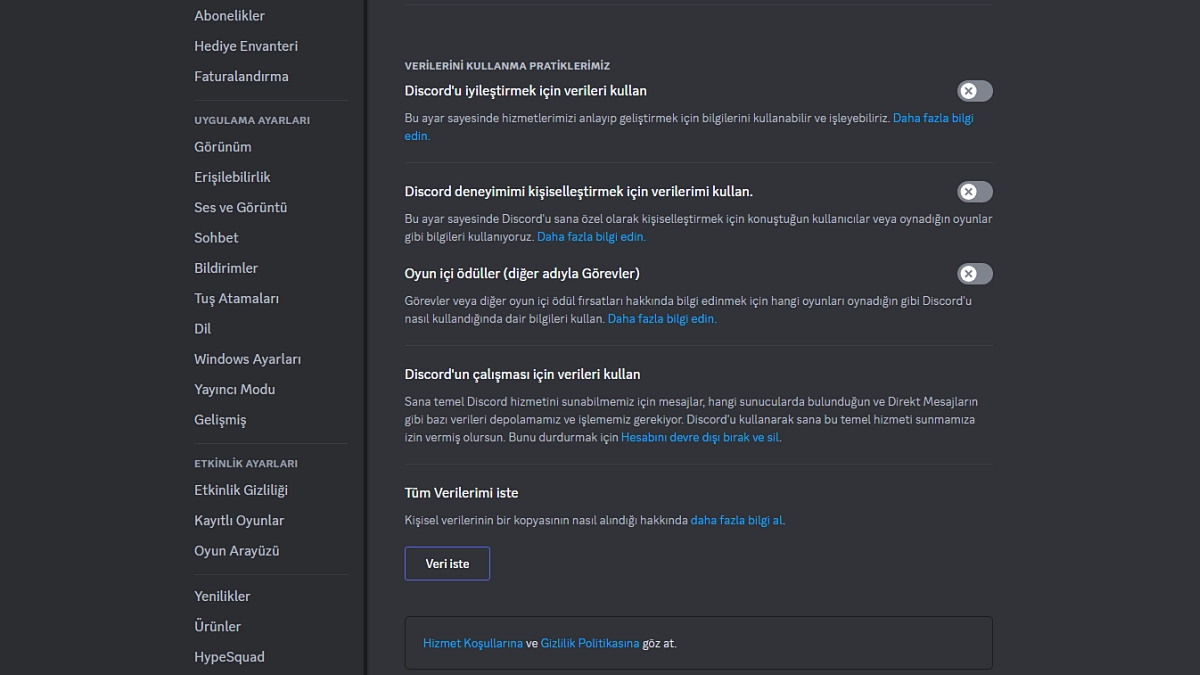Open the "Gizlilik Politikasına" link

[590, 643]
